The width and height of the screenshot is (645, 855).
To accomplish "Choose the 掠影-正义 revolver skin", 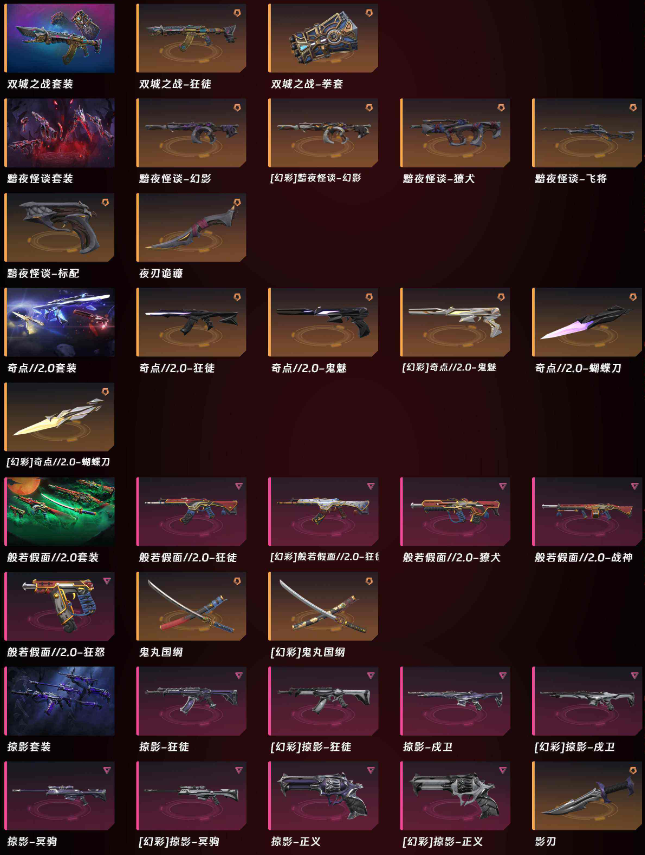I will [x=323, y=796].
